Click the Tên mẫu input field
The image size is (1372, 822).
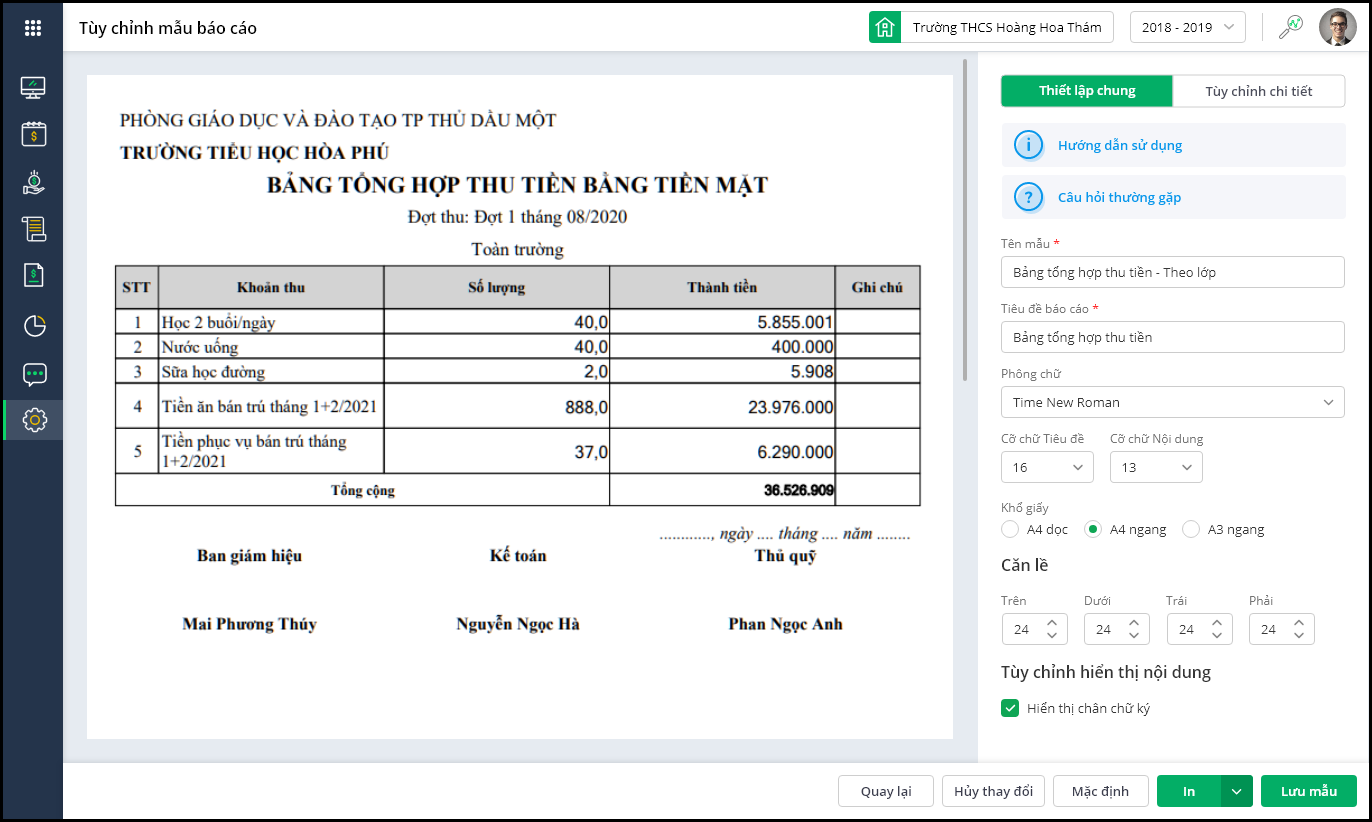tap(1172, 272)
